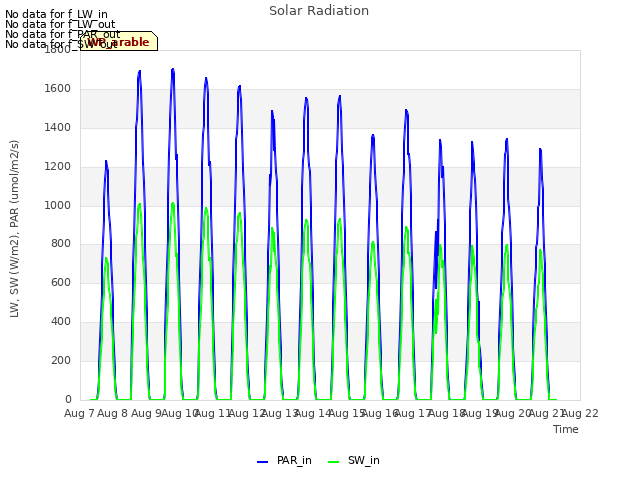Click the Solar Radiation chart title
This screenshot has width=640, height=480.
coord(319,11)
